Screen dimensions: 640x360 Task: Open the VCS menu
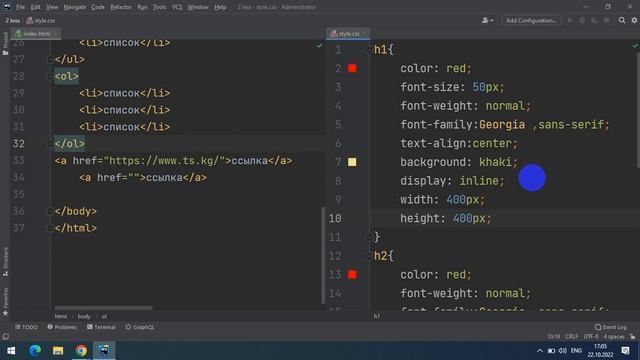[x=177, y=7]
